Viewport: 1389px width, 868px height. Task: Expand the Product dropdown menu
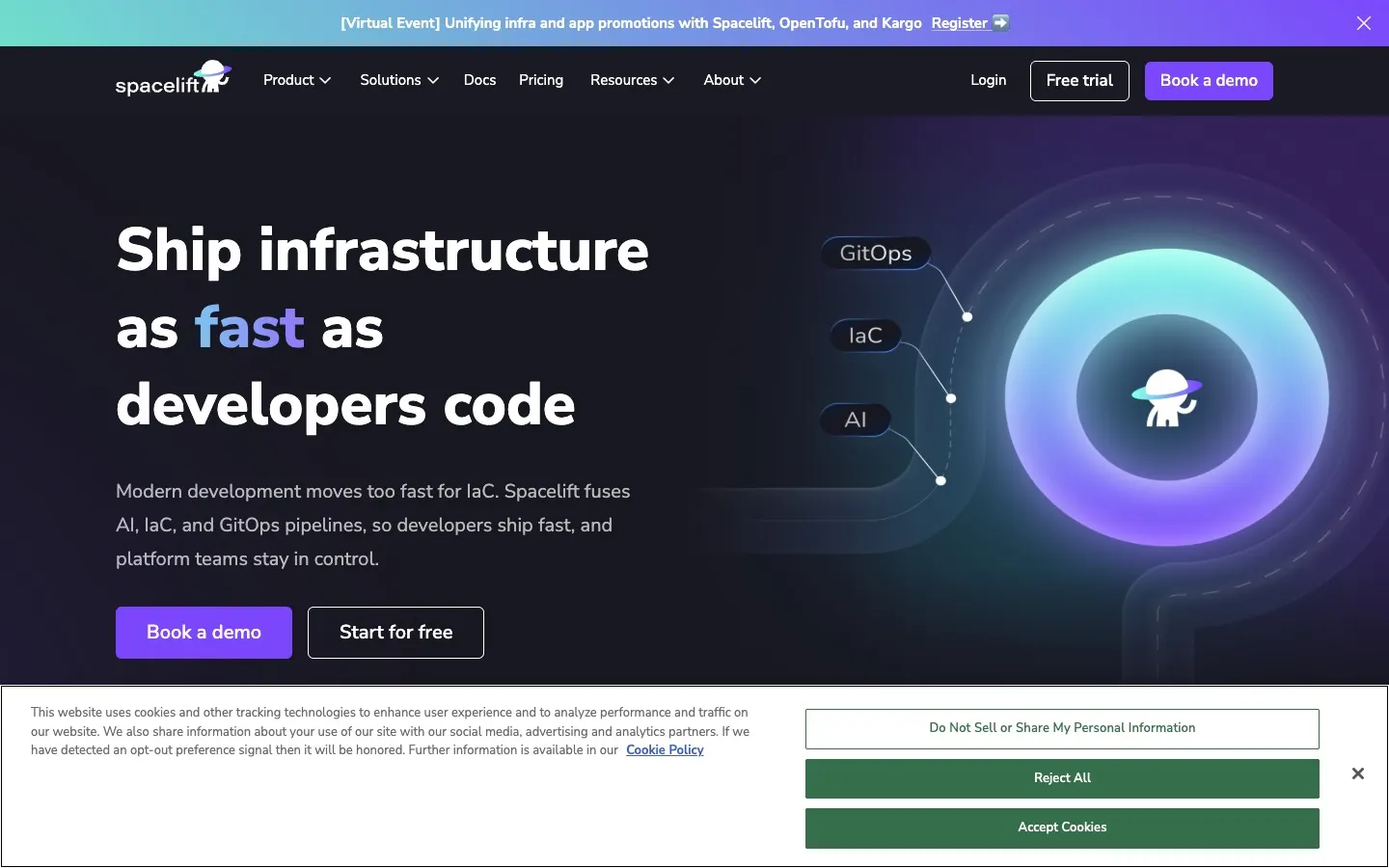pyautogui.click(x=297, y=80)
